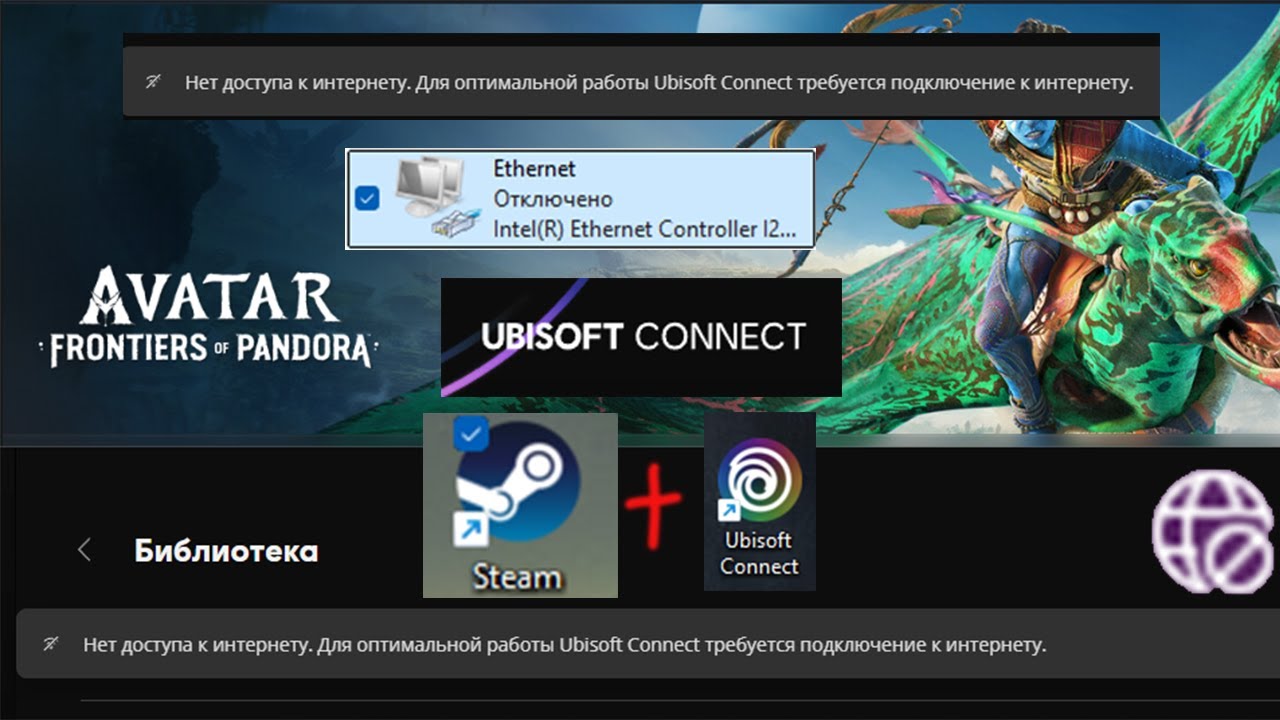Image resolution: width=1280 pixels, height=720 pixels.
Task: Click the Avatar Frontiers of Pandora logo
Action: (209, 317)
